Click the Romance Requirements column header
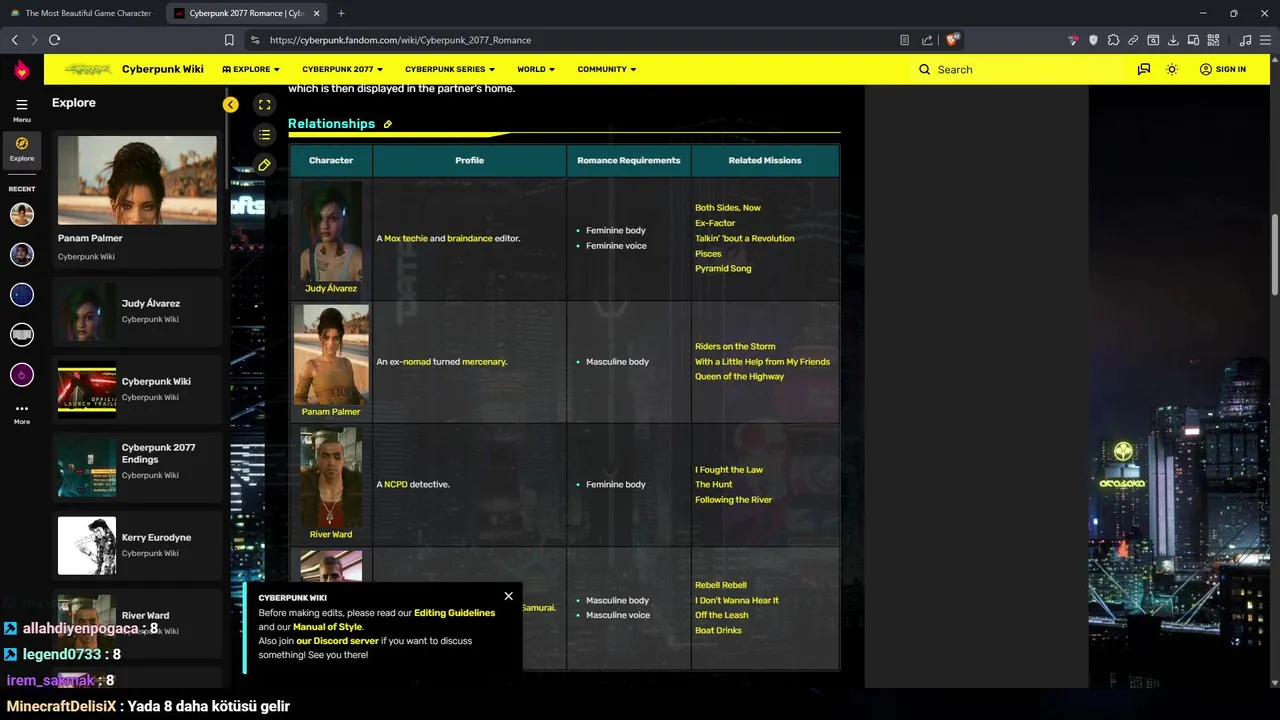The height and width of the screenshot is (720, 1280). tap(629, 160)
